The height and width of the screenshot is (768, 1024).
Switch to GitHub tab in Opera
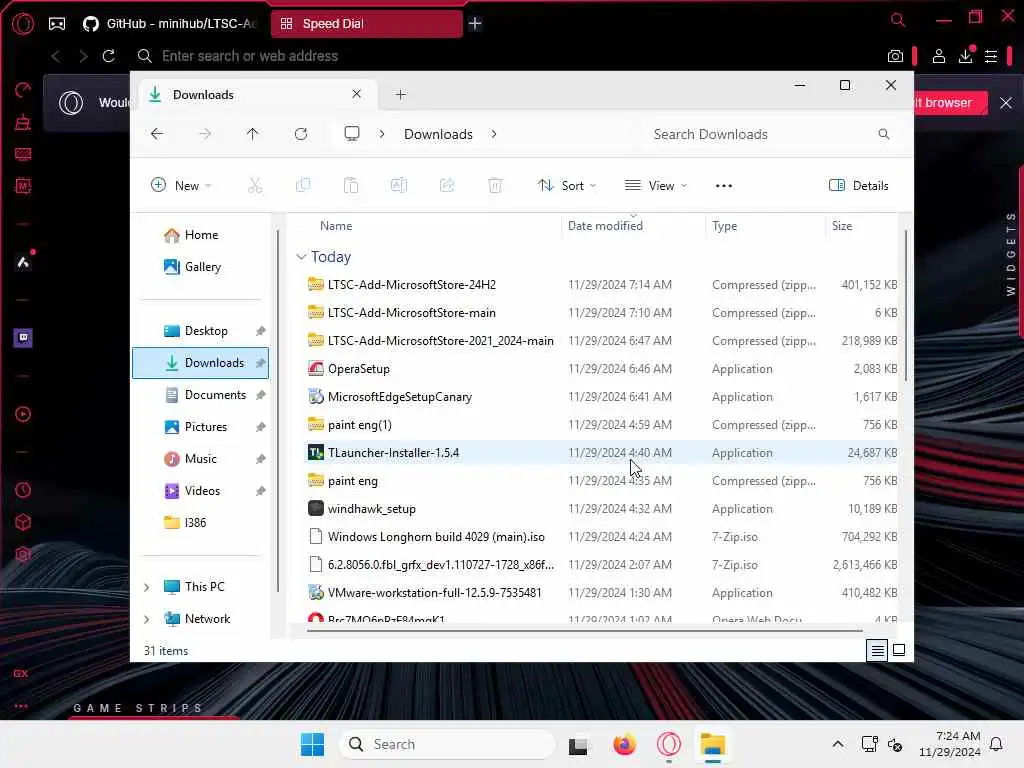click(171, 24)
